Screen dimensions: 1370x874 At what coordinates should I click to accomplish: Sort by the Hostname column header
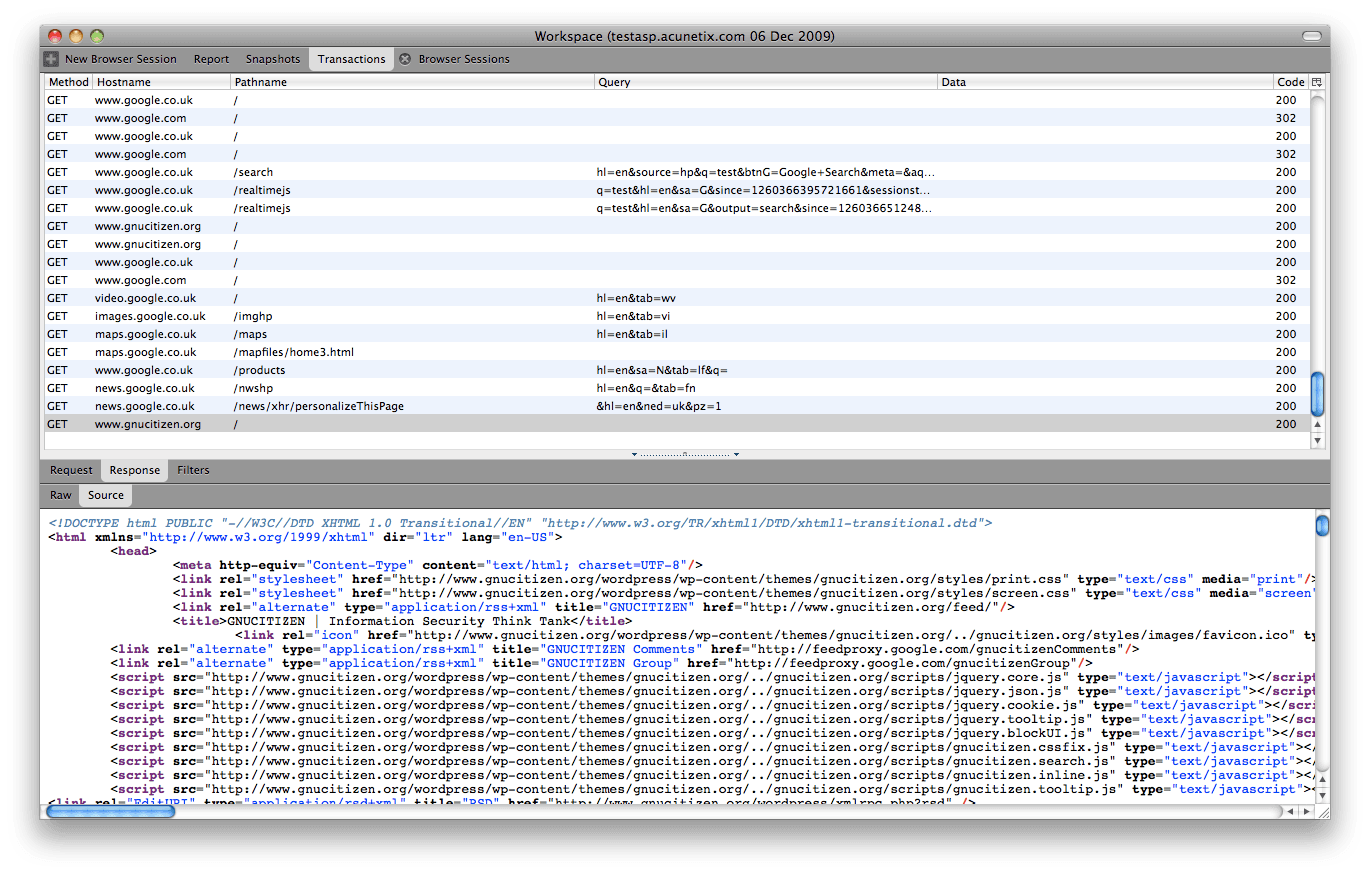(161, 82)
